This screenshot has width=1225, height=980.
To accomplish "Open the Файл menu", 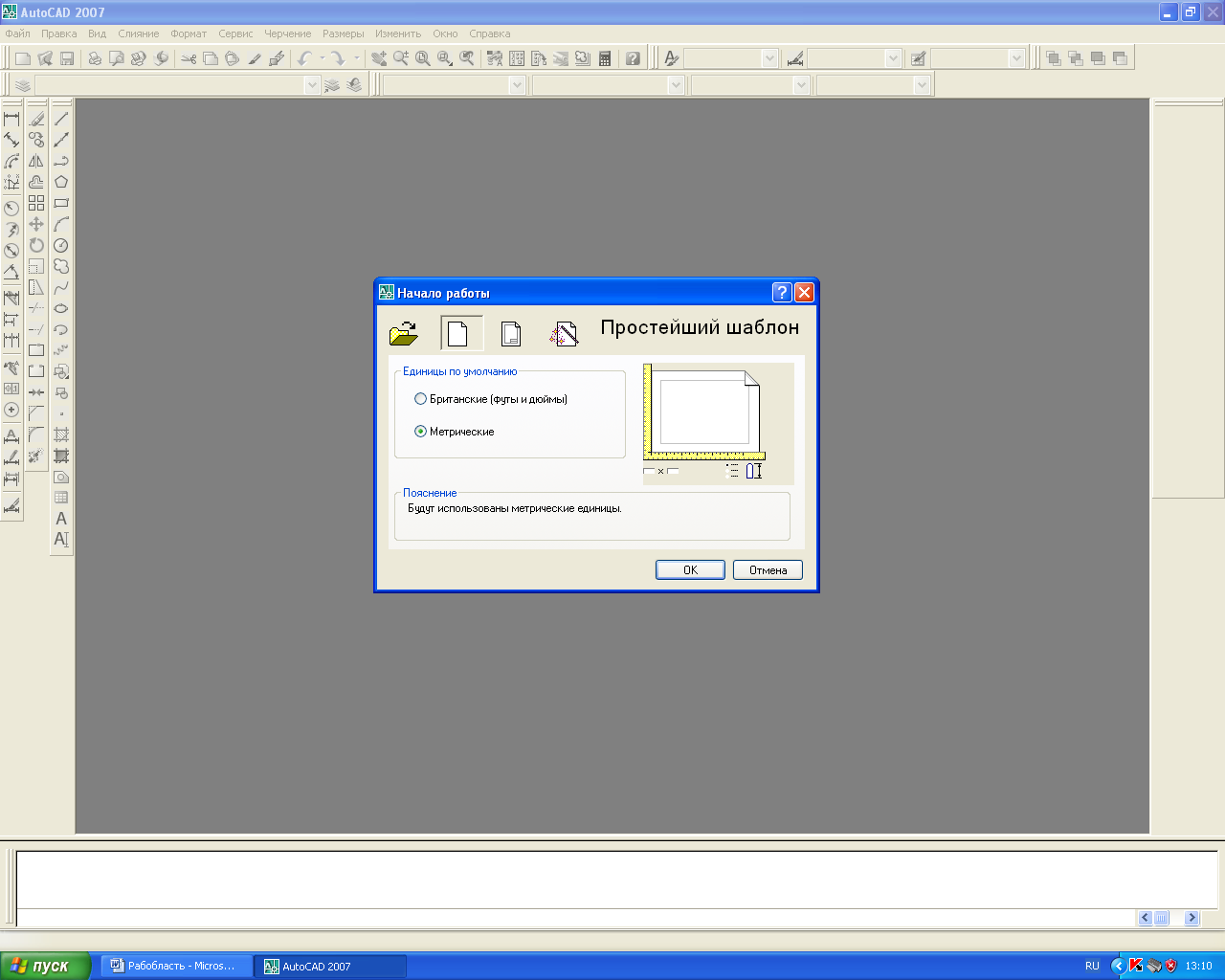I will point(18,33).
